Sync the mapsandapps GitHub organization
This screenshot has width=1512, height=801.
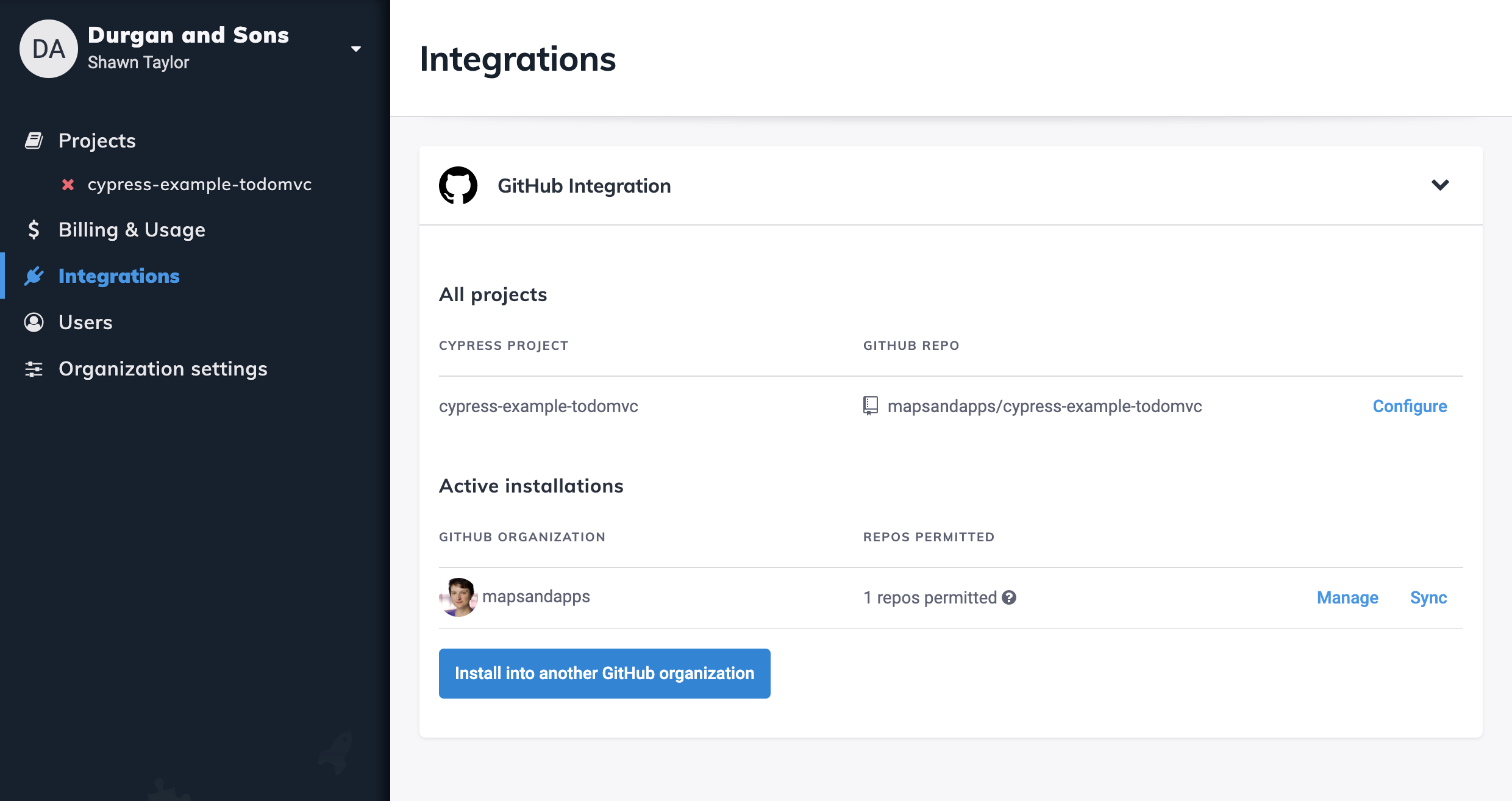tap(1428, 597)
